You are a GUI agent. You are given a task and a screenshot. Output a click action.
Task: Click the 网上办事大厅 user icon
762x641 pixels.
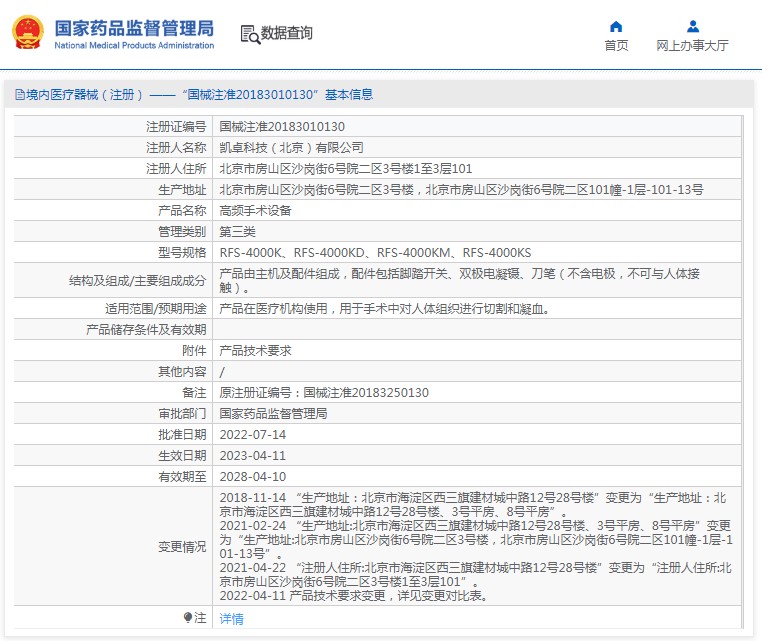tap(692, 26)
